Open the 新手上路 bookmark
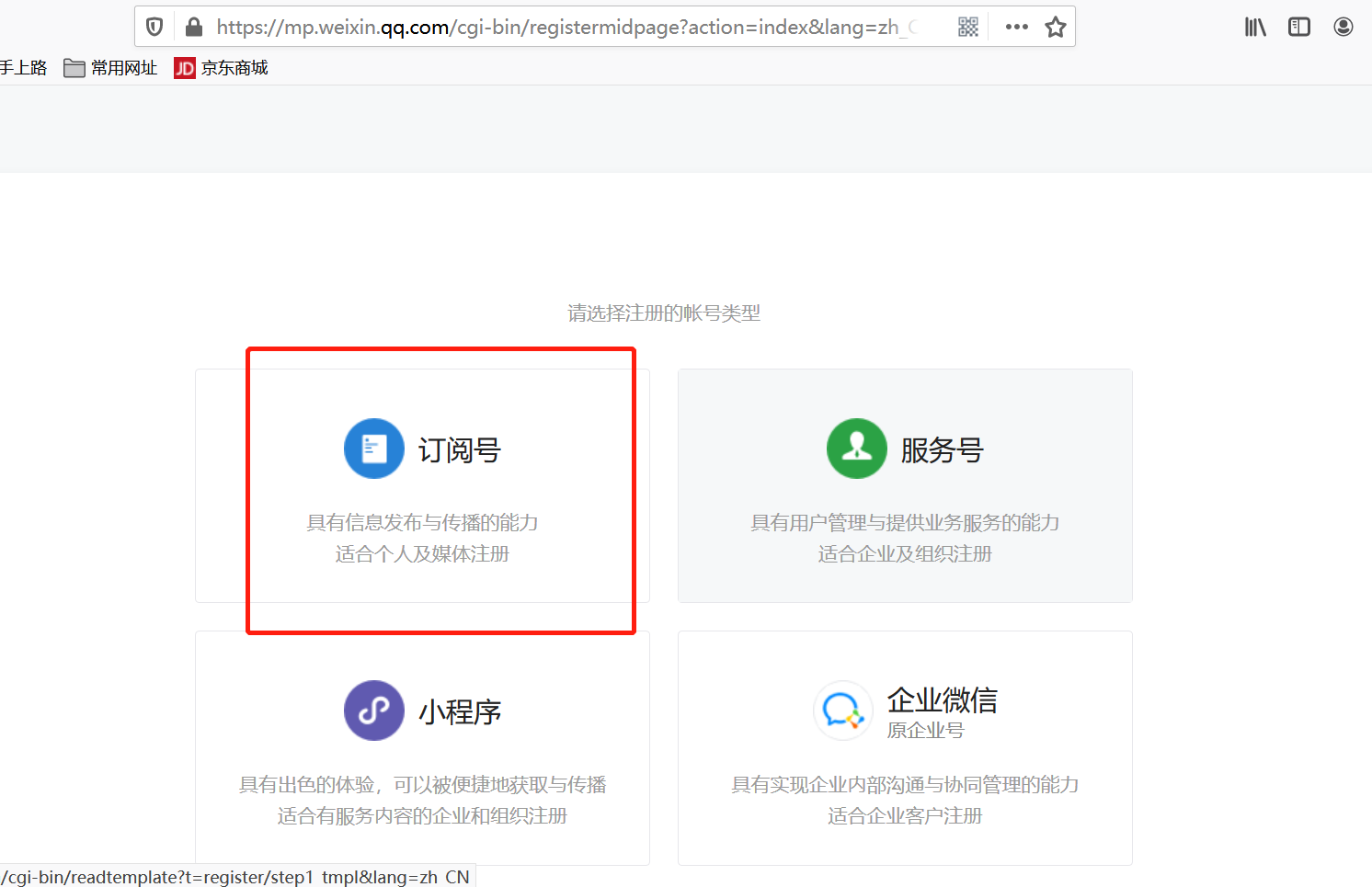The width and height of the screenshot is (1372, 887). [x=23, y=68]
